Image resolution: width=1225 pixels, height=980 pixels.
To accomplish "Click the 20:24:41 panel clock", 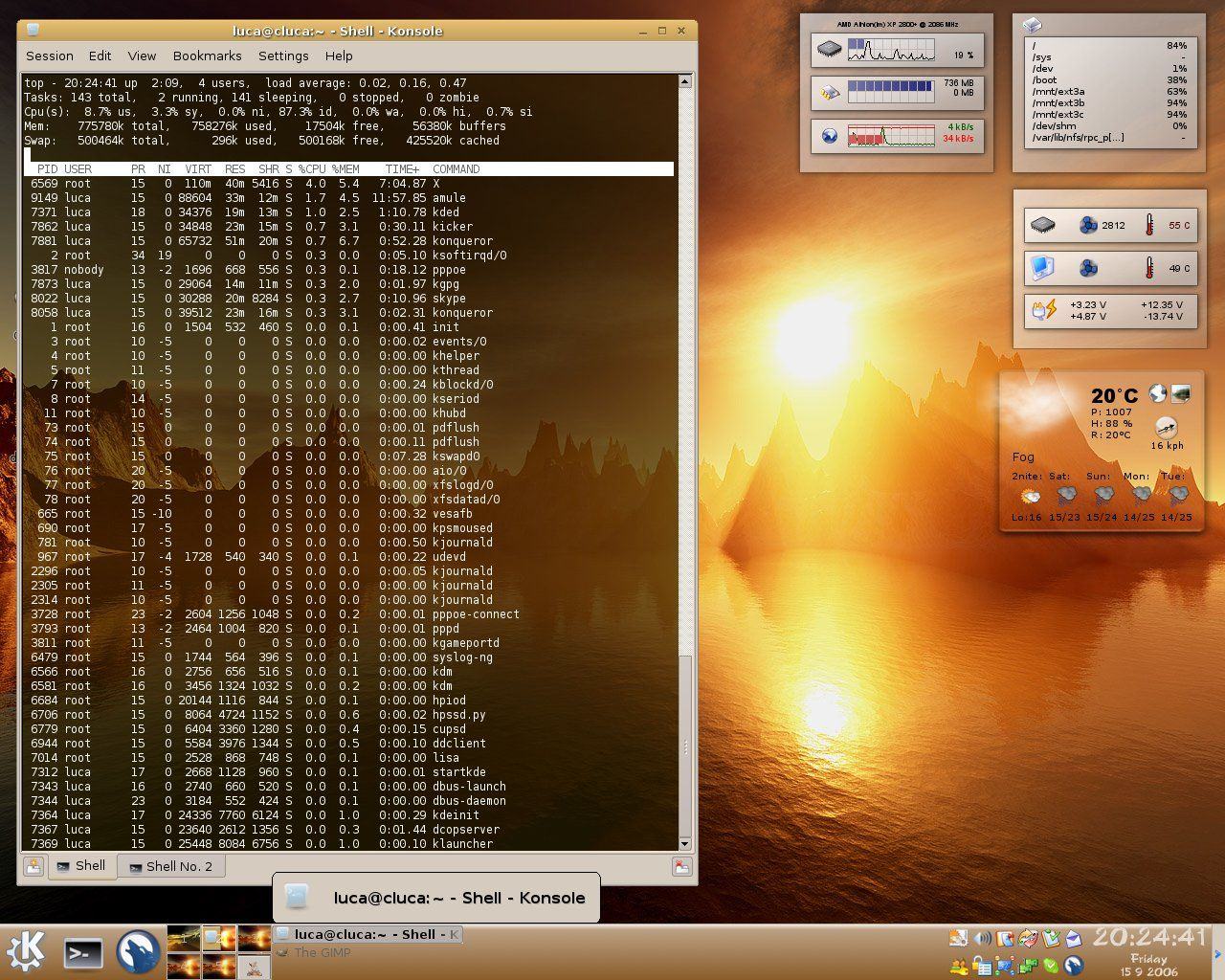I will pyautogui.click(x=1152, y=937).
